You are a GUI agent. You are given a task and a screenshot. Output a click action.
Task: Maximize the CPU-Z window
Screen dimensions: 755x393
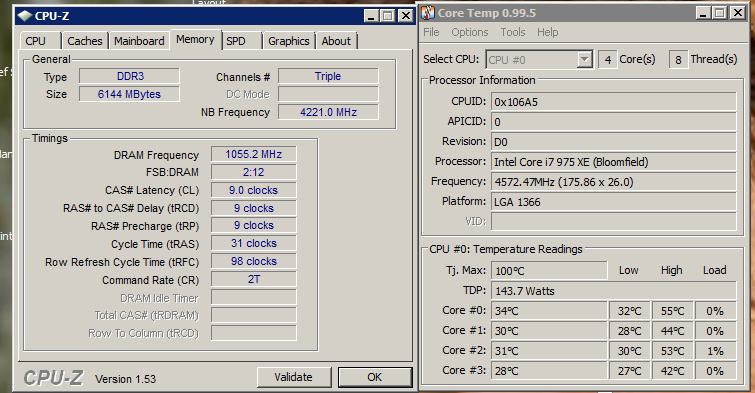(x=388, y=16)
